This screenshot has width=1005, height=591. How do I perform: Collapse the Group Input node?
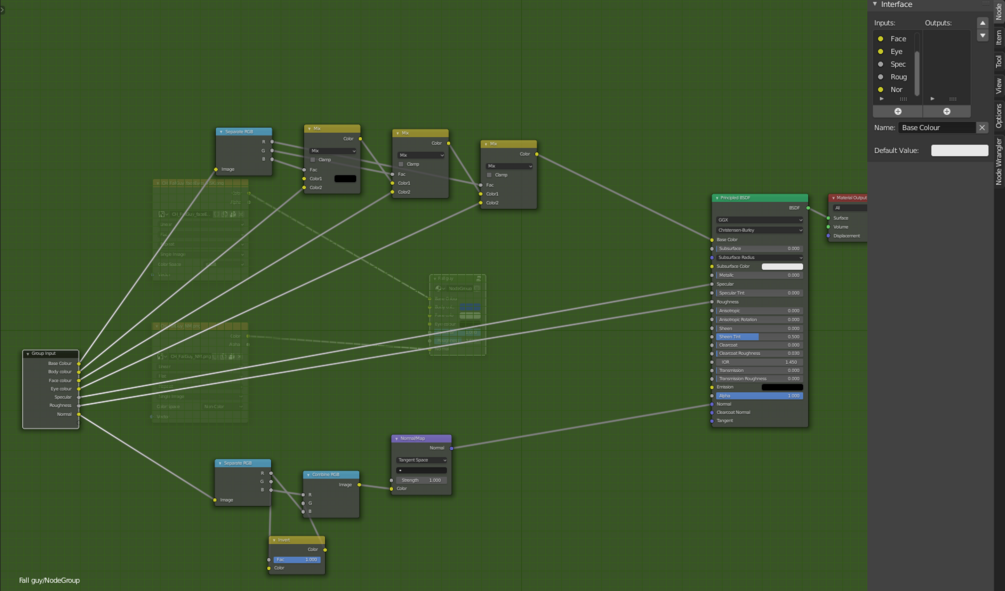pos(28,354)
